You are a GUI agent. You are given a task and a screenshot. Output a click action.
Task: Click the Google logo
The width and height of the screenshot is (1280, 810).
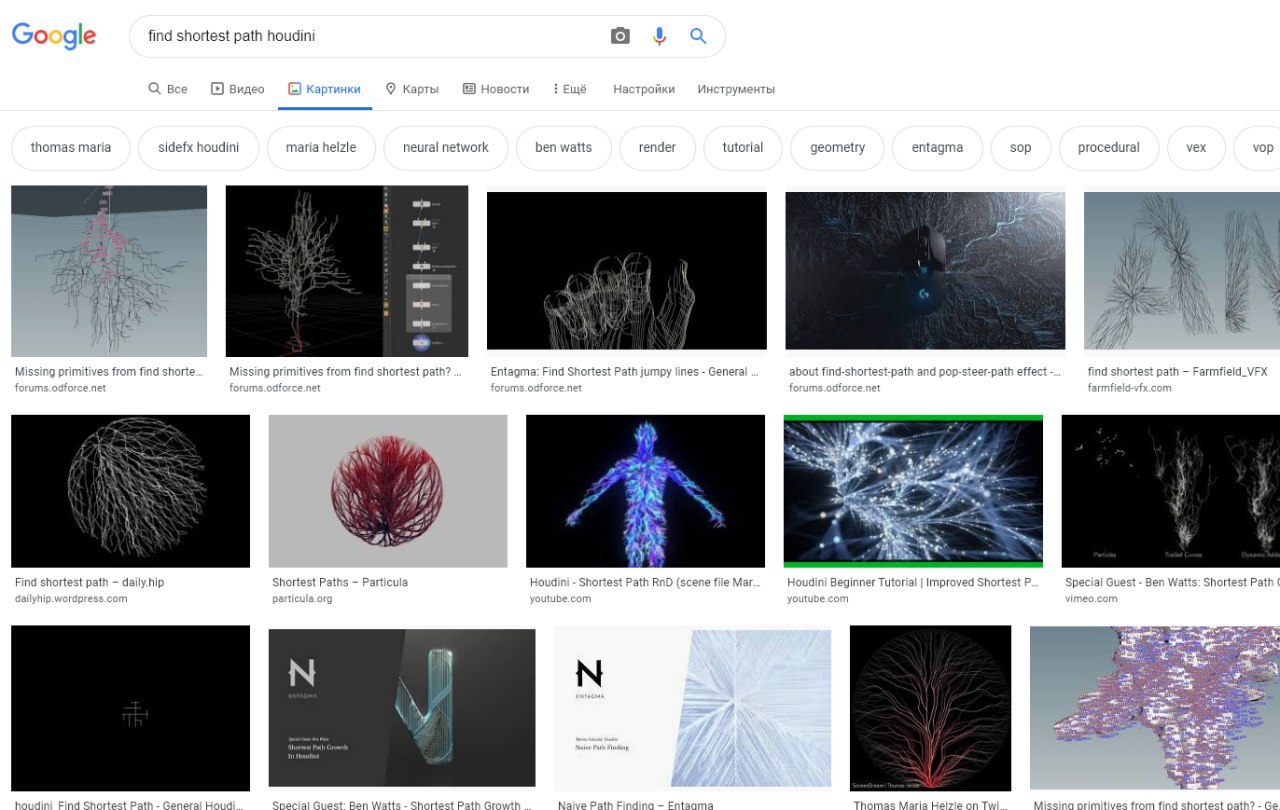54,36
